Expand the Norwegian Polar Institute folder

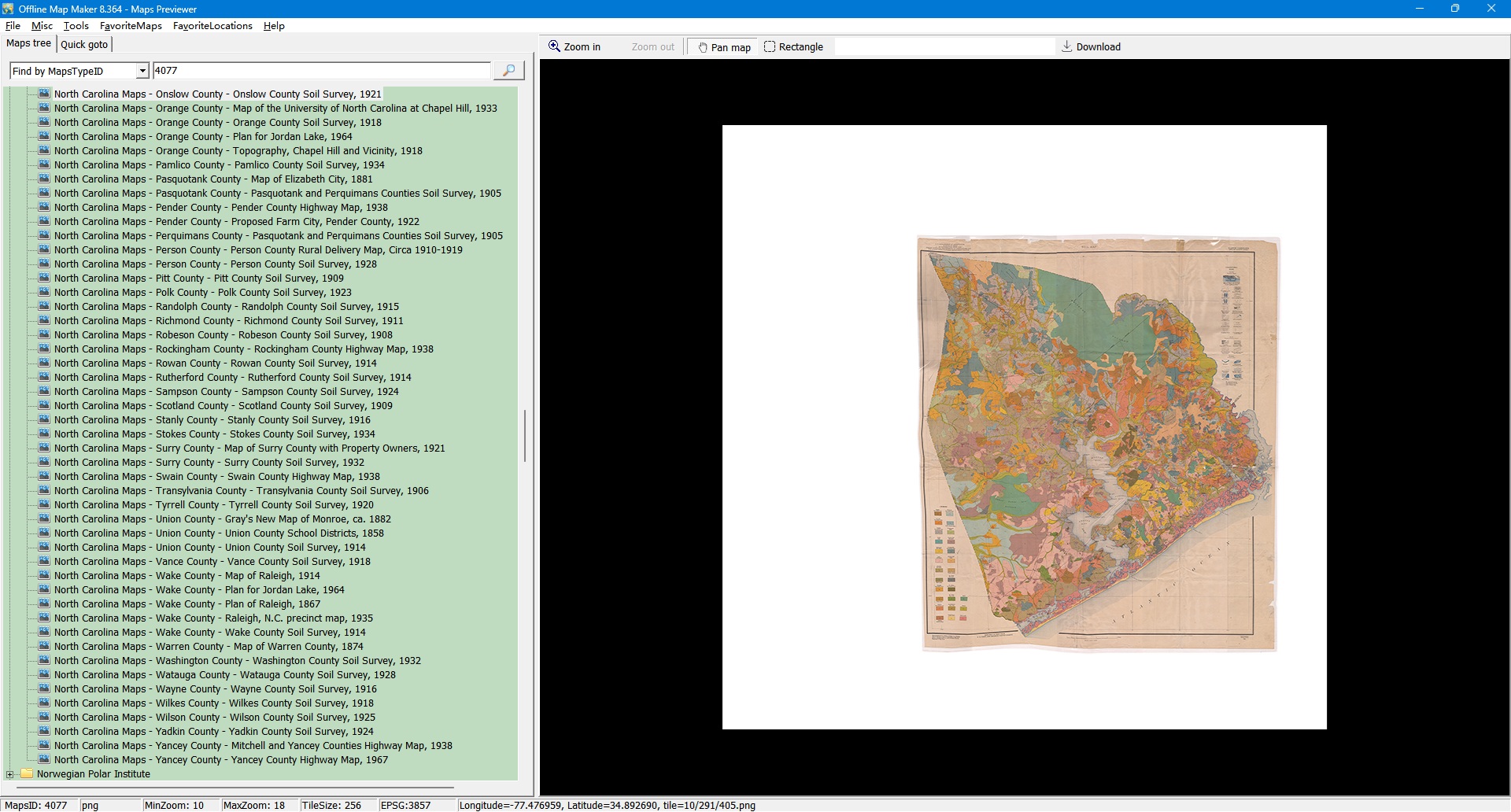click(10, 774)
